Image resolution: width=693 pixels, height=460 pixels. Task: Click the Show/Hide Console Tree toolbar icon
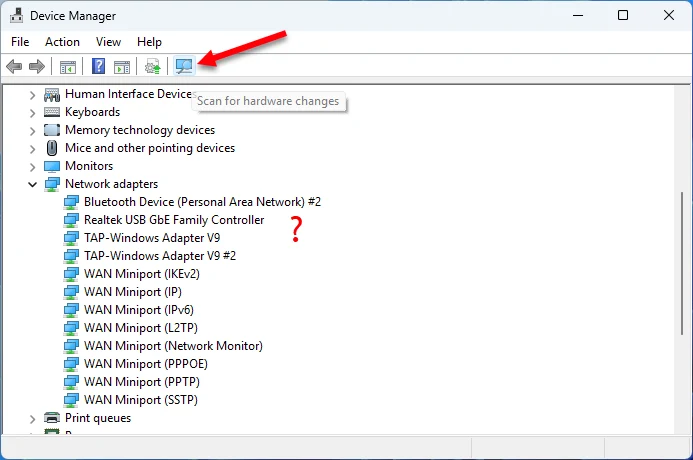point(68,67)
